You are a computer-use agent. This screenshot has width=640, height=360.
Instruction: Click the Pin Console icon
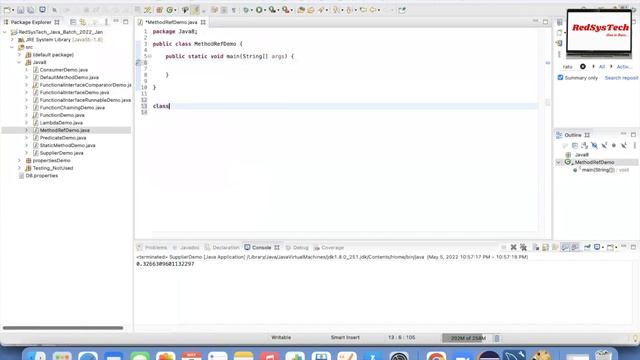click(x=587, y=247)
